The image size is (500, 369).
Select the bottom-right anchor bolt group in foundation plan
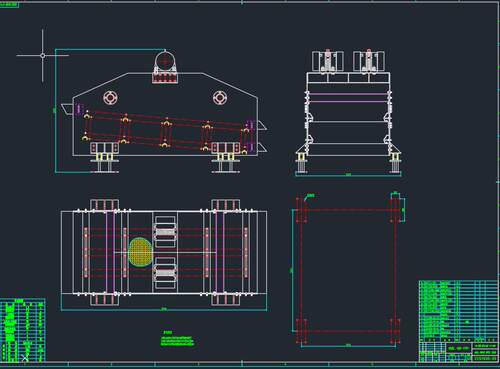coord(395,331)
